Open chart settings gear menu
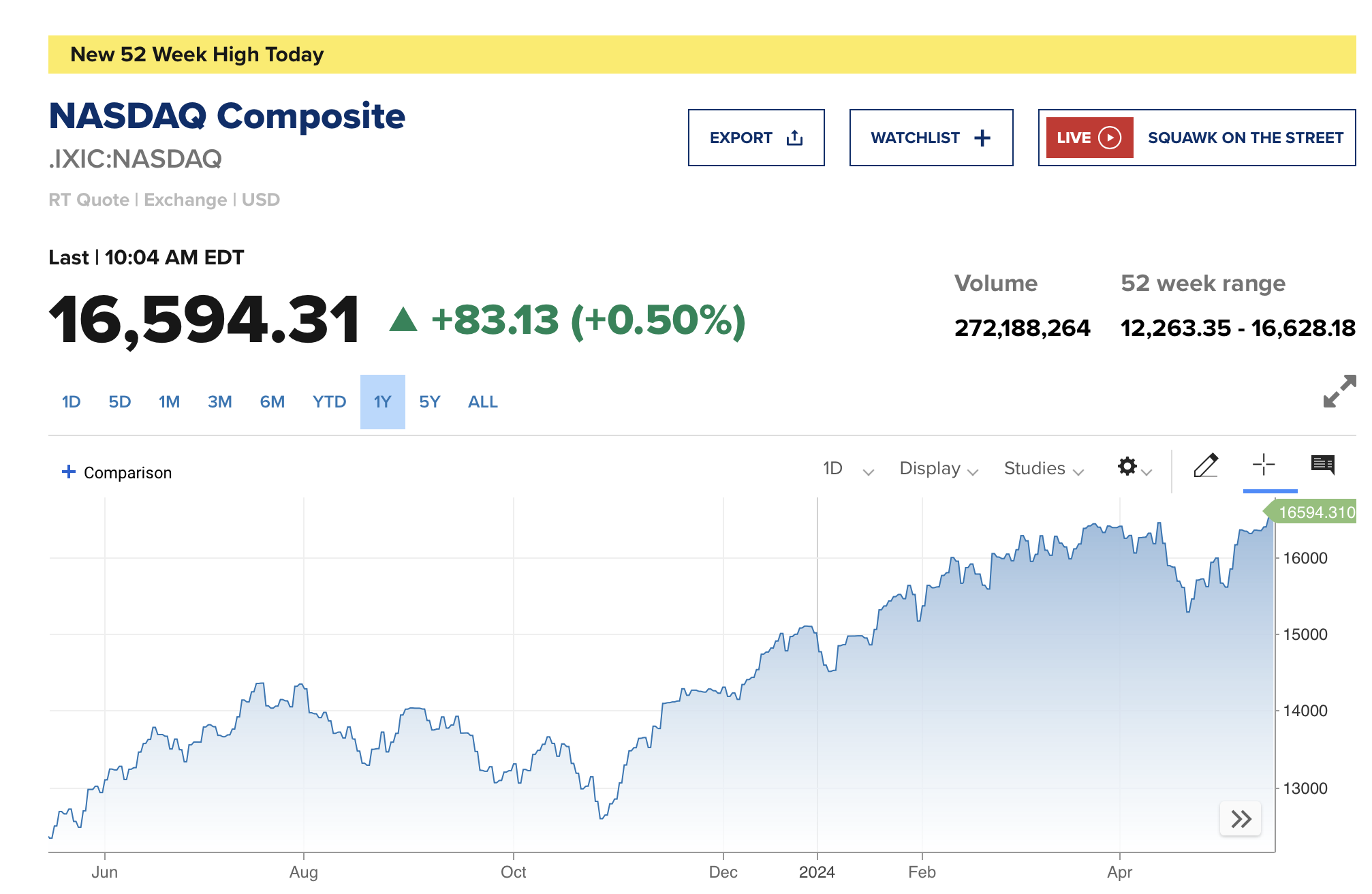 (x=1128, y=467)
